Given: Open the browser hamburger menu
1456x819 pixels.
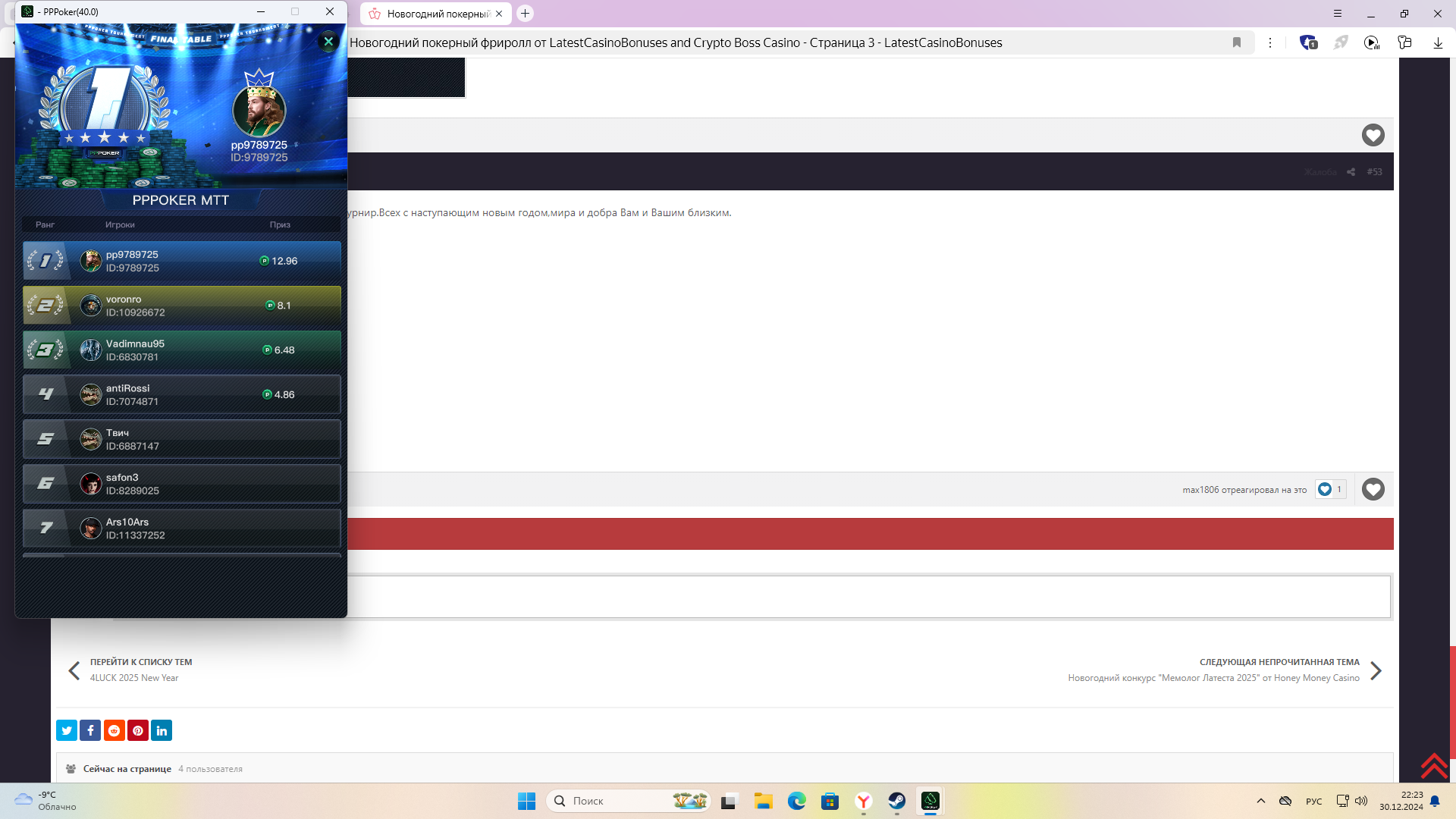Looking at the screenshot, I should coord(1338,14).
